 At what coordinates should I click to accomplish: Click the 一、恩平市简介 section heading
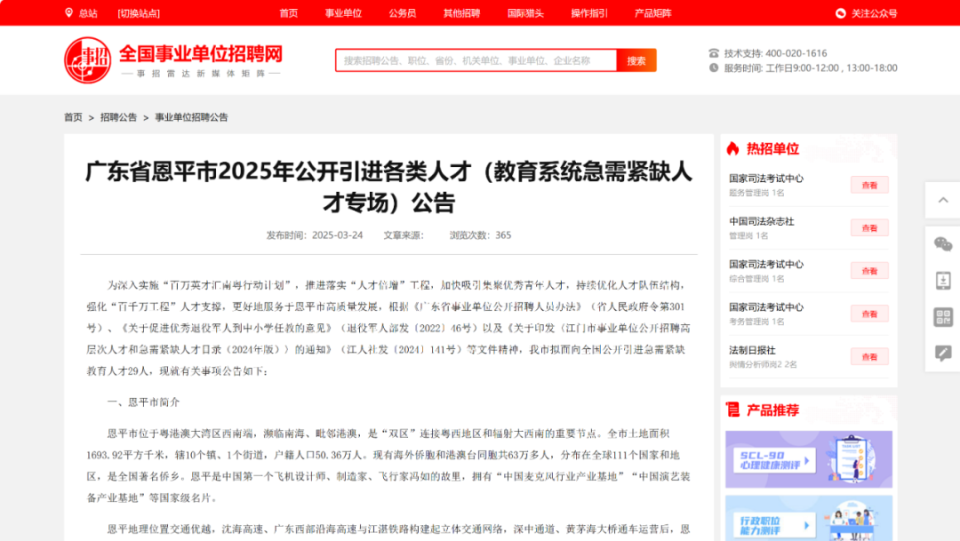[143, 402]
